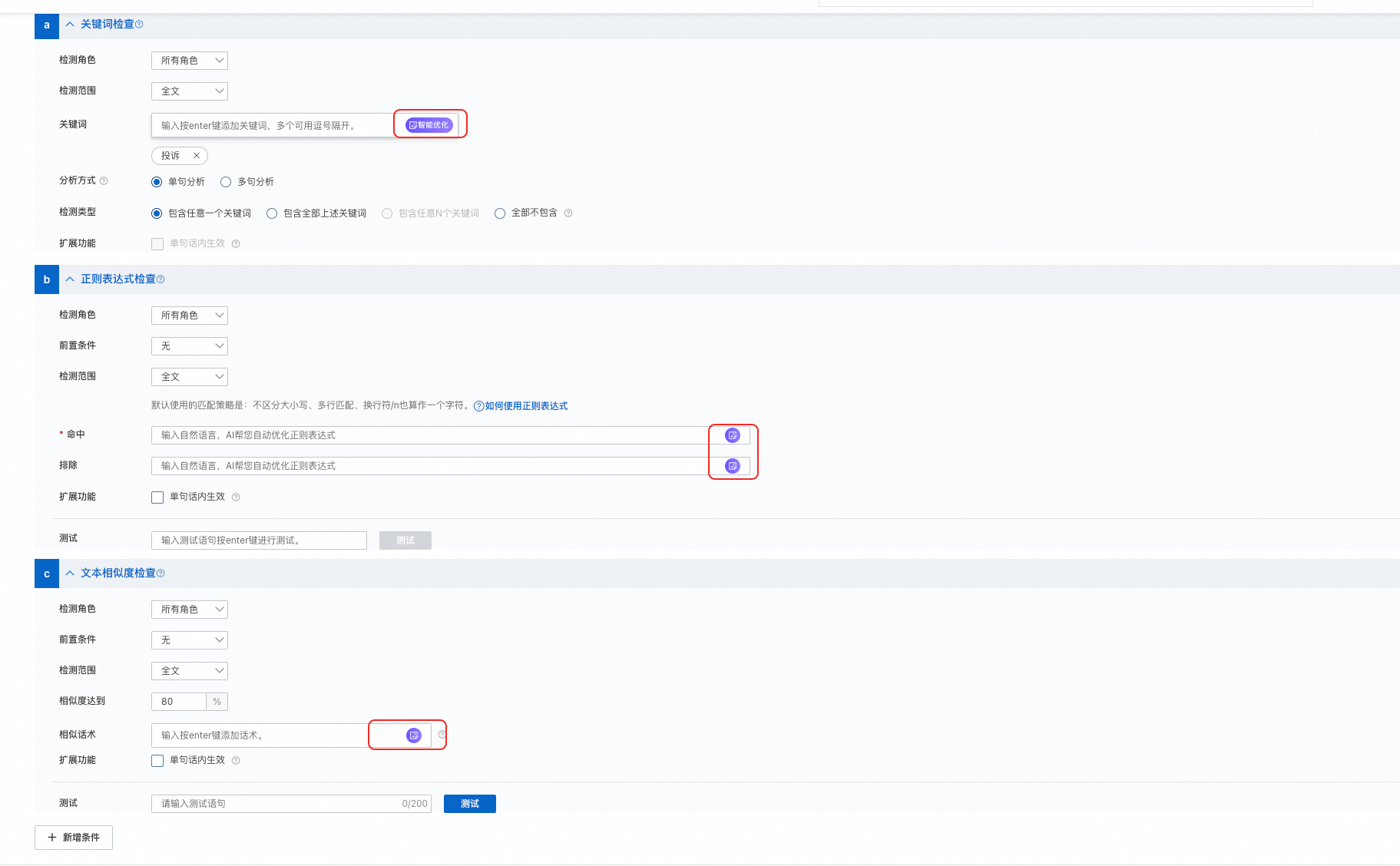The image size is (1400, 866).
Task: Open 检测角色 dropdown in regex check section
Action: point(190,316)
